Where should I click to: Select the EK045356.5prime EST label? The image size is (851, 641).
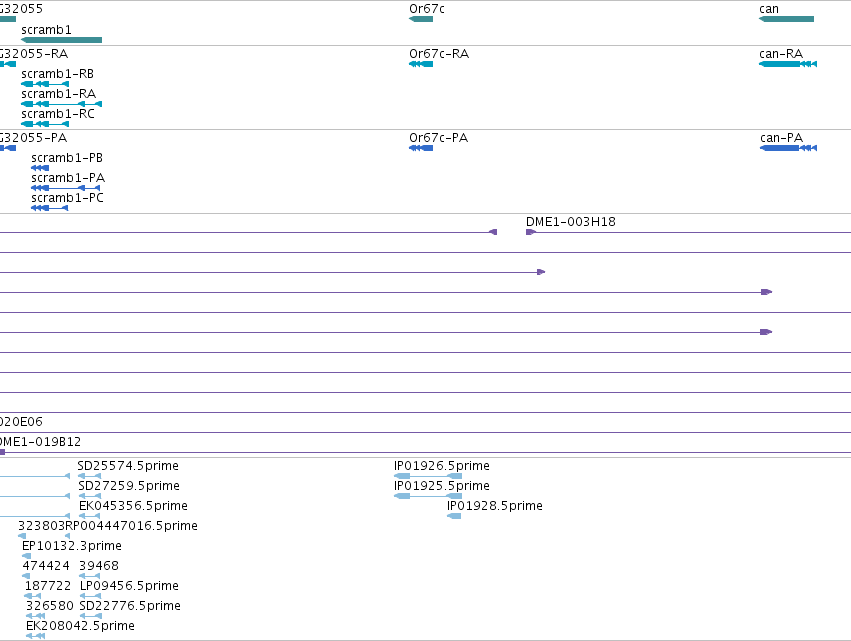134,506
